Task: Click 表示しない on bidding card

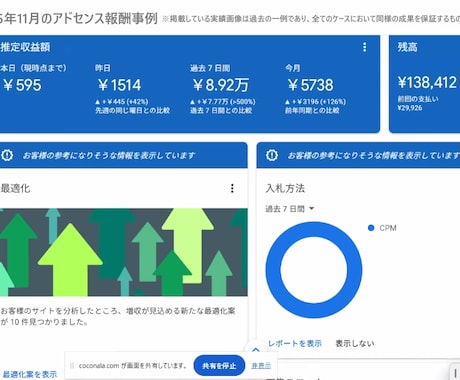Action: 355,343
